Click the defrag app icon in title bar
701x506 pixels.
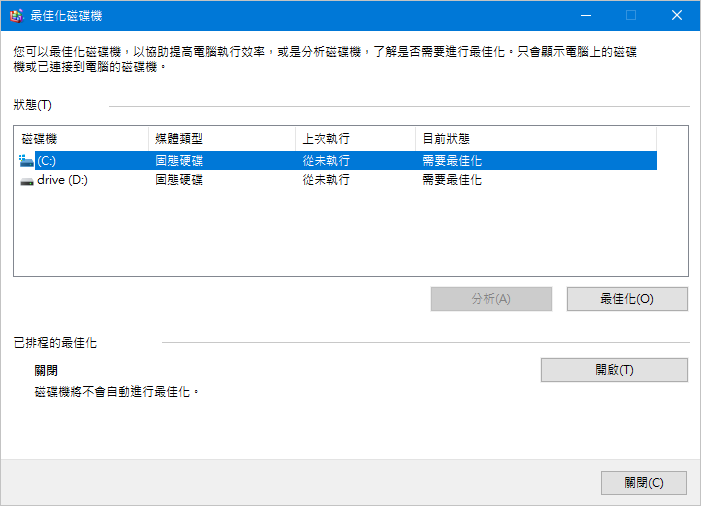(x=16, y=16)
